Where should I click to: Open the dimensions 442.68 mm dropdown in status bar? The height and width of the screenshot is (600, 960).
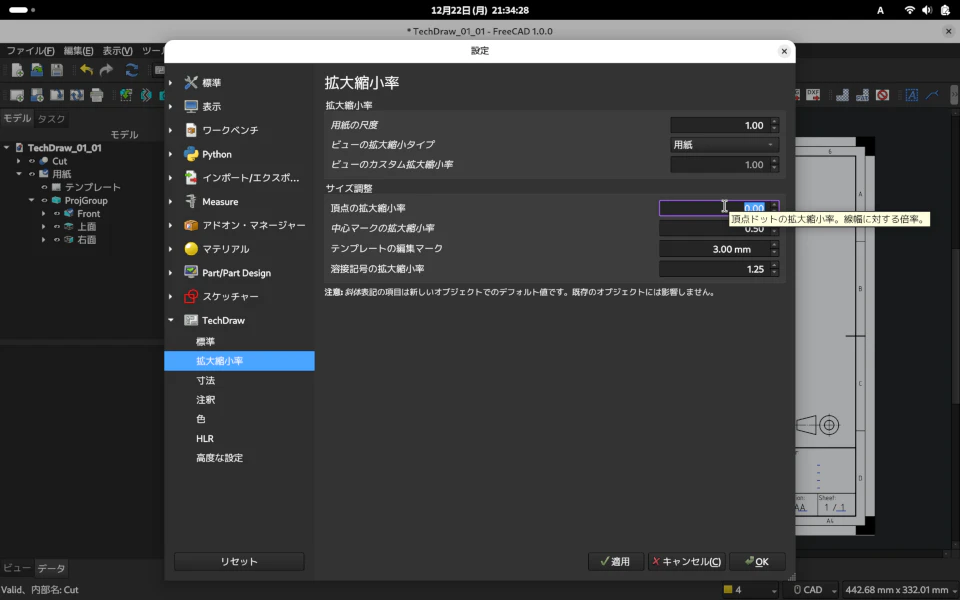point(900,590)
